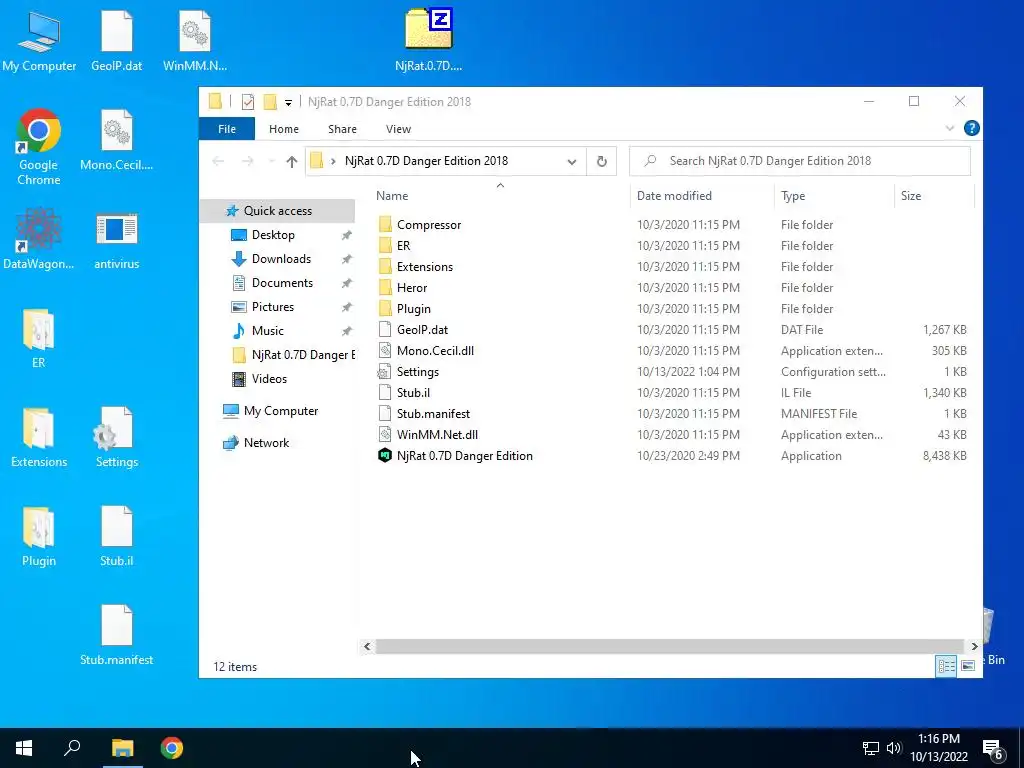Select the Google Chrome desktop shortcut
This screenshot has height=768, width=1024.
tap(39, 147)
